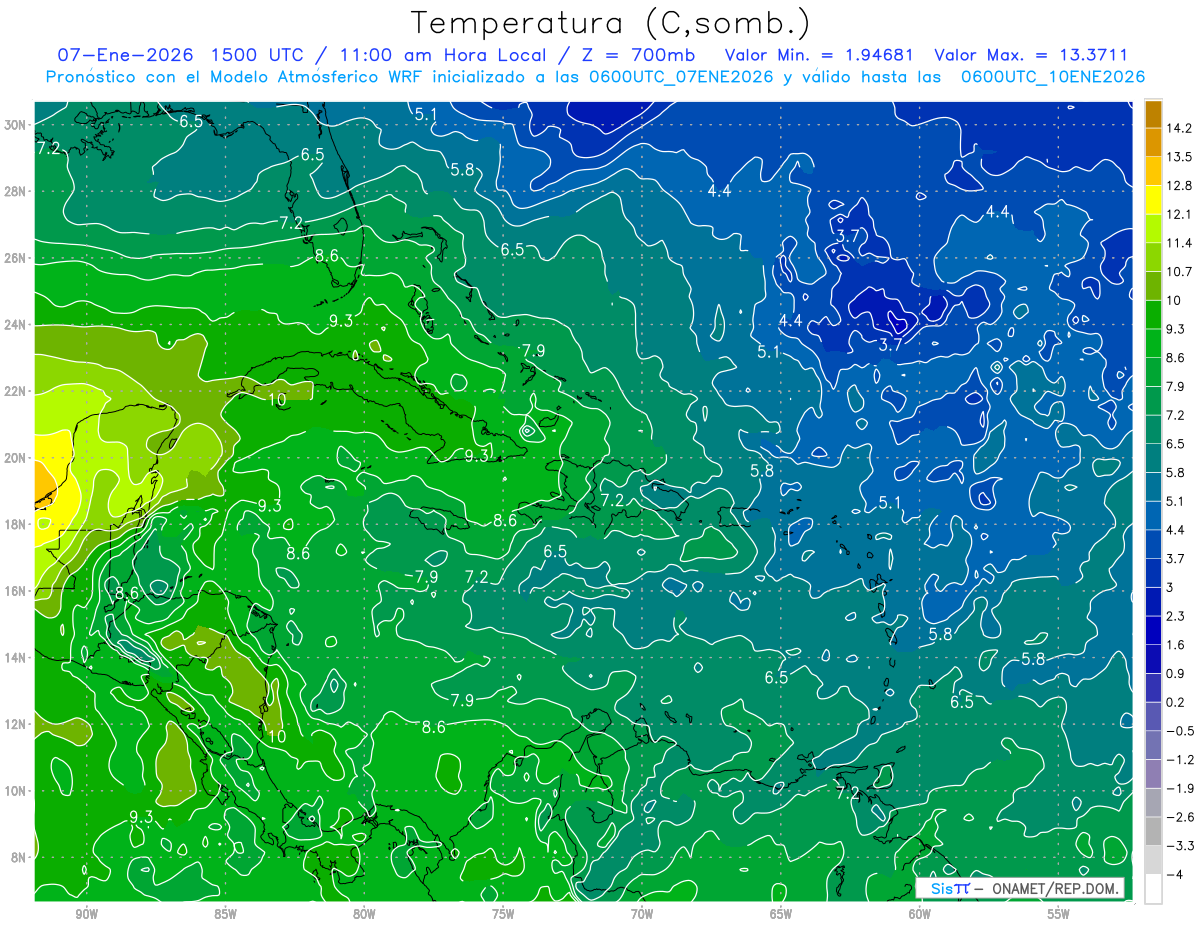Screen dimensions: 1200x927
Task: Click the "70W" longitude axis label
Action: tap(642, 914)
